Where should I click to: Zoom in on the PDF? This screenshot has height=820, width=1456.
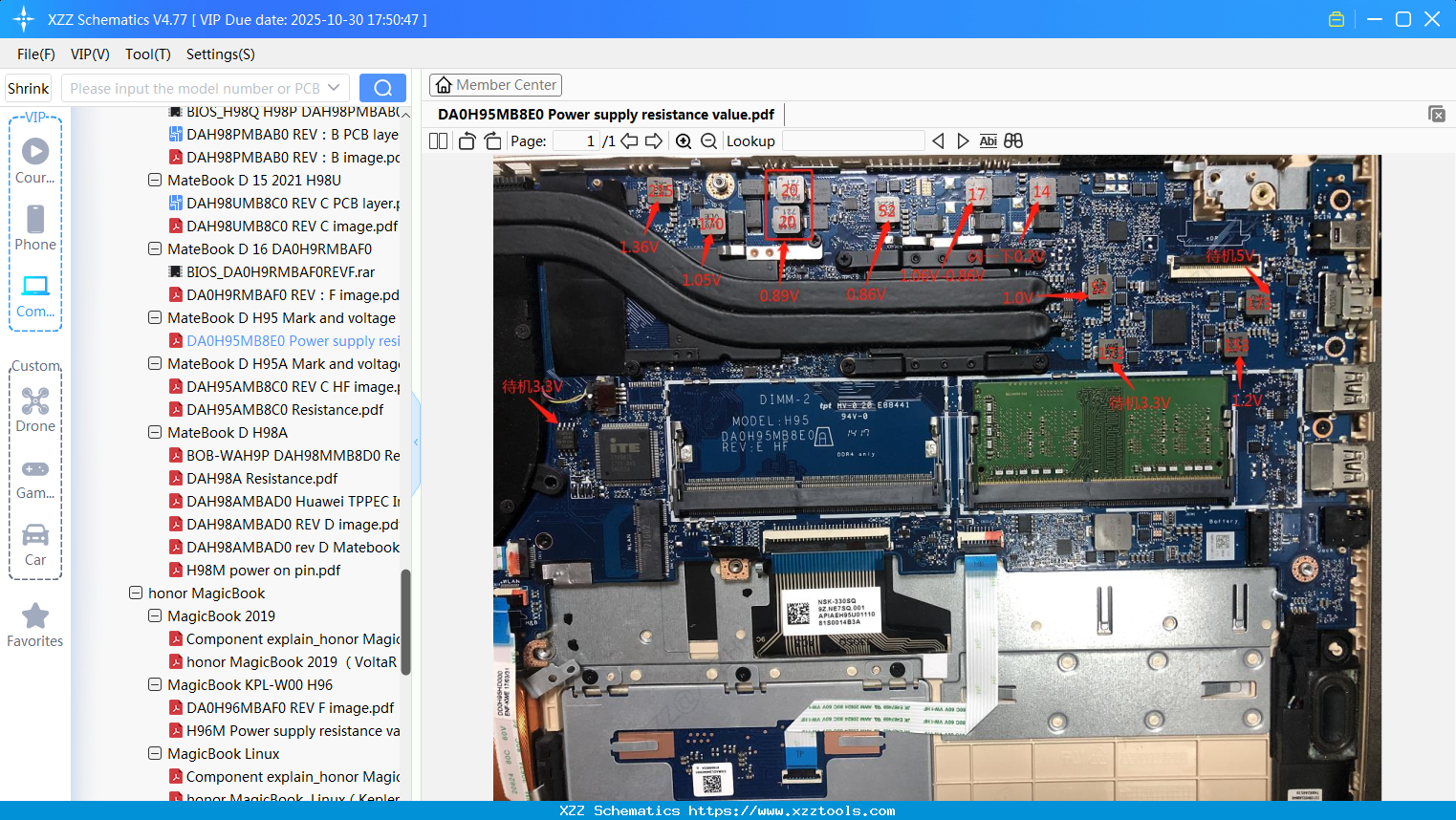point(684,141)
